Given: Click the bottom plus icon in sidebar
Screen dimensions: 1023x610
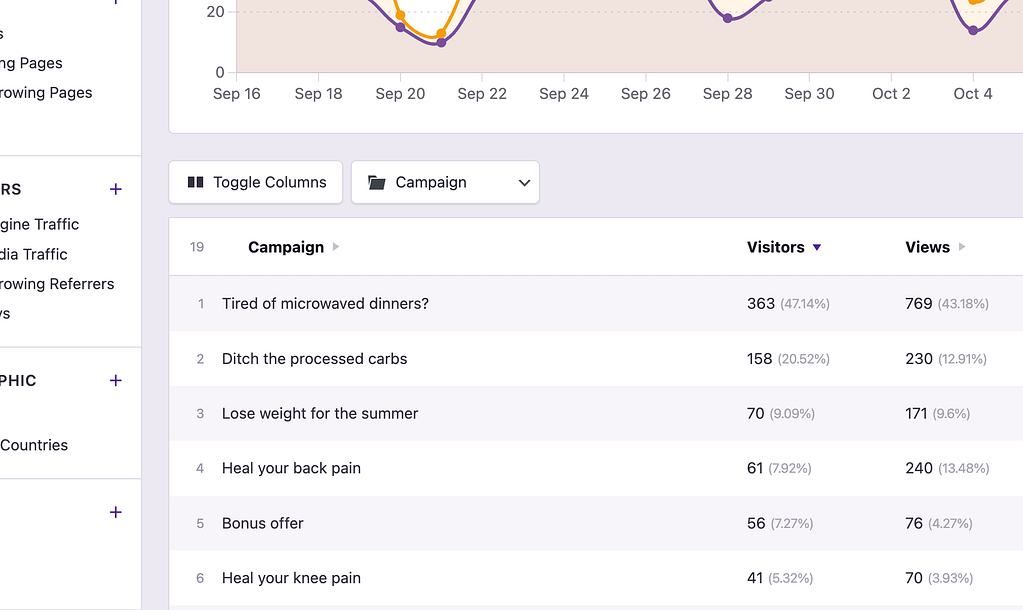Looking at the screenshot, I should click(115, 512).
